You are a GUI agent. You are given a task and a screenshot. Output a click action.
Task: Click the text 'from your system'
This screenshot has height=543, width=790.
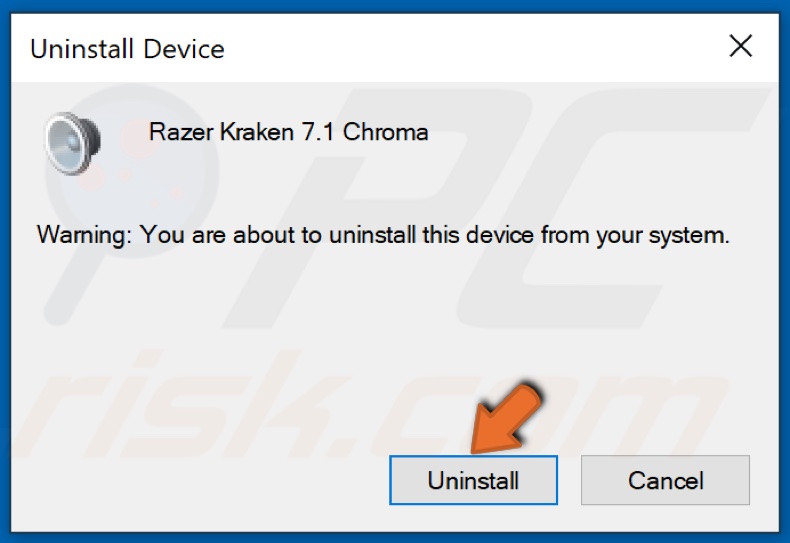(635, 235)
